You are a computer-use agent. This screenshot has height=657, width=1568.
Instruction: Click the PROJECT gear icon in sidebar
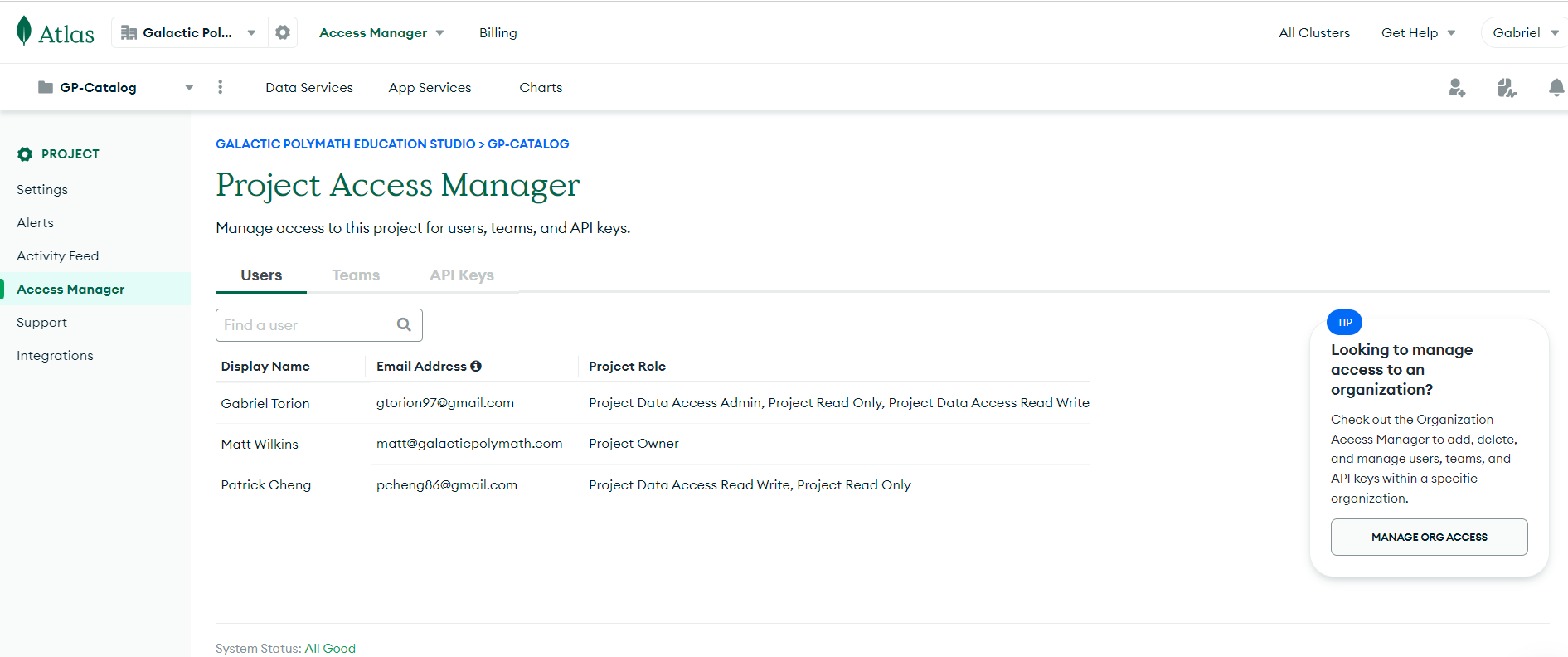[25, 154]
